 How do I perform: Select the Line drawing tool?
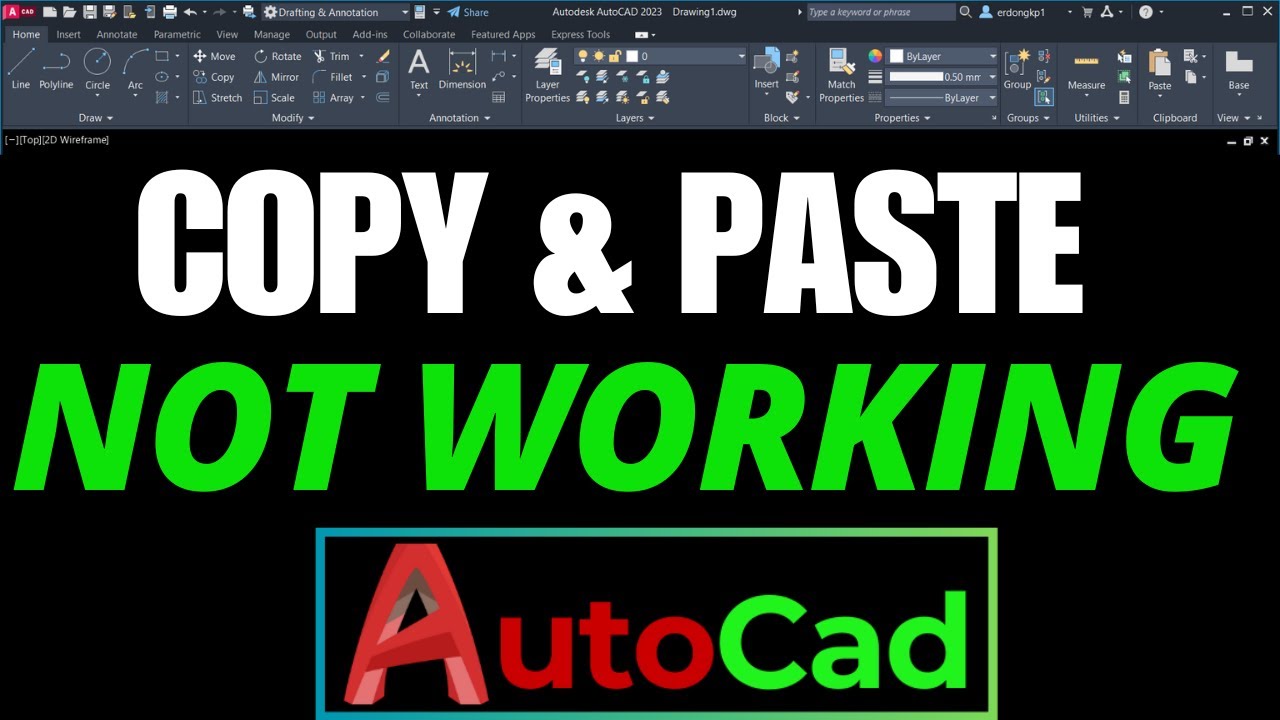point(21,69)
